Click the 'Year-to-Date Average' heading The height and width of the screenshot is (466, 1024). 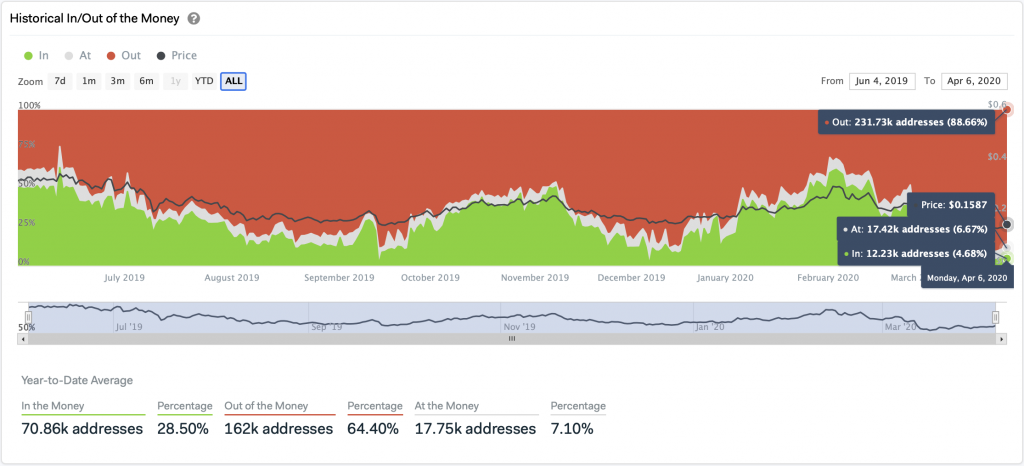tap(77, 380)
